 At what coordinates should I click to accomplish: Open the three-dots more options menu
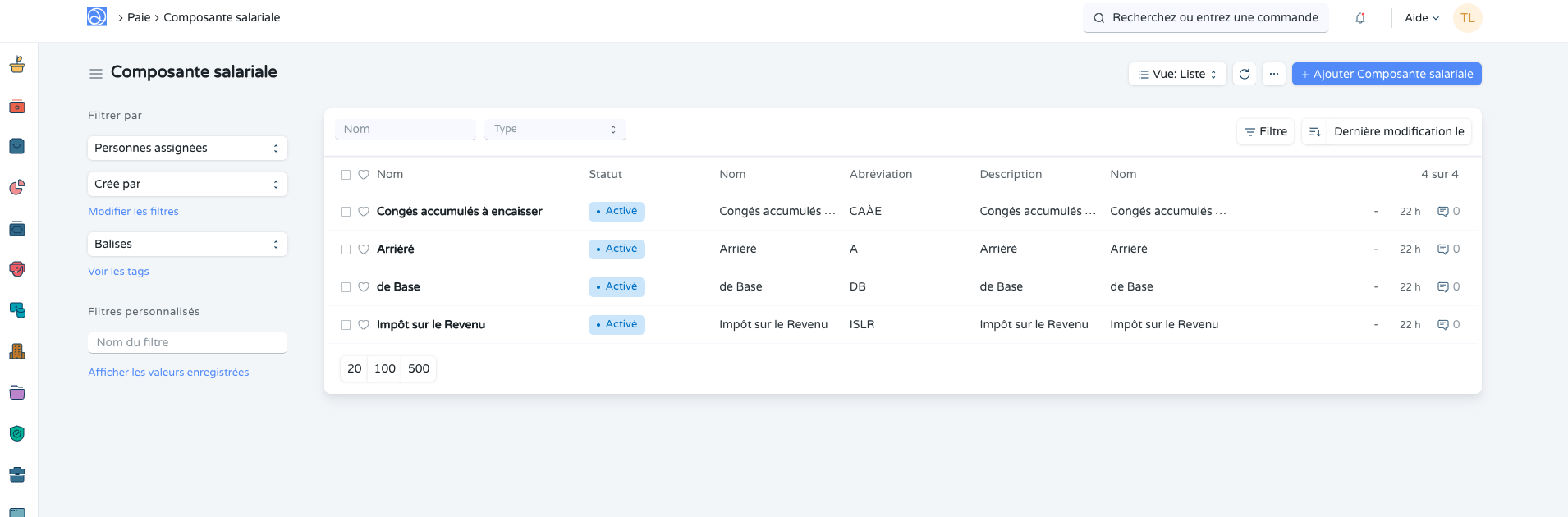(1274, 74)
